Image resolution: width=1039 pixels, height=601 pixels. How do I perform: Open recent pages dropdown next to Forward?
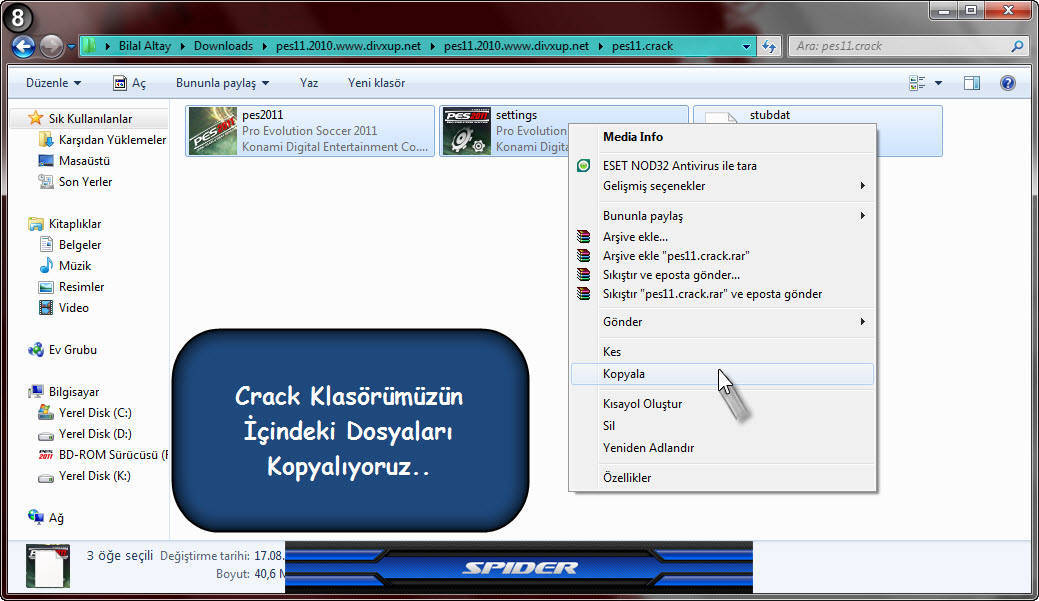coord(71,47)
